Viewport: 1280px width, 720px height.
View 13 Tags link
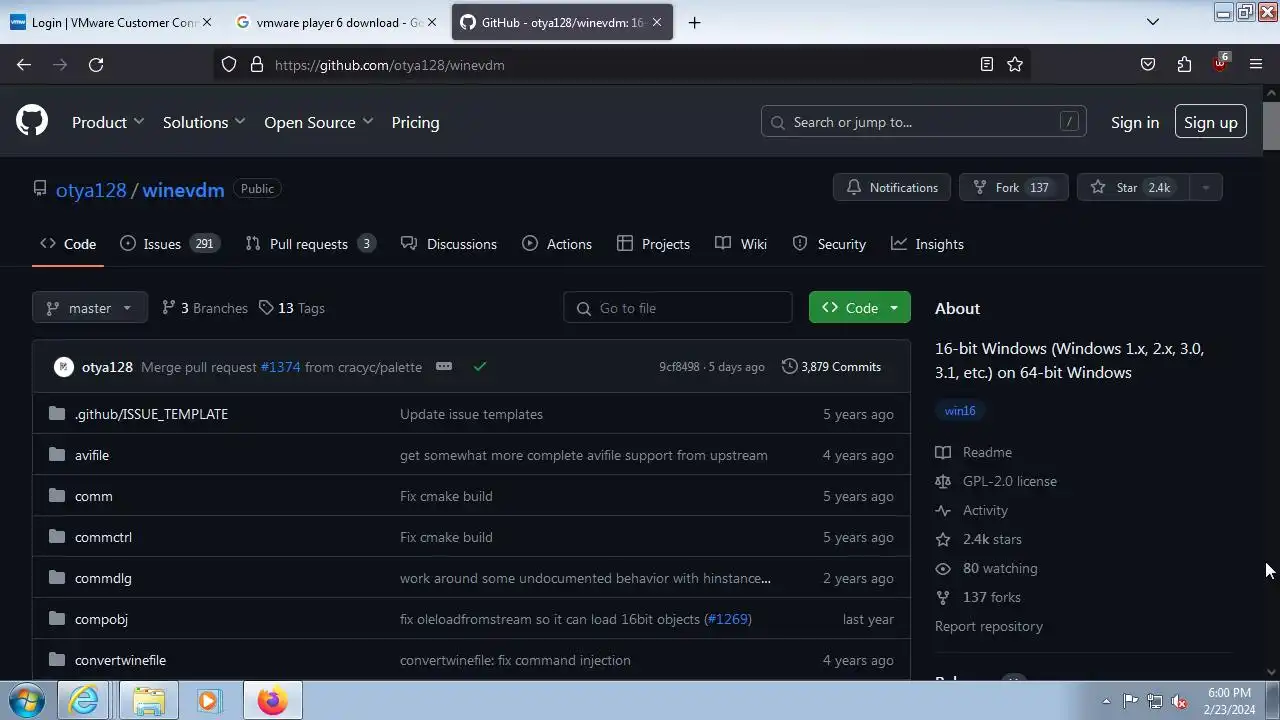tap(291, 308)
